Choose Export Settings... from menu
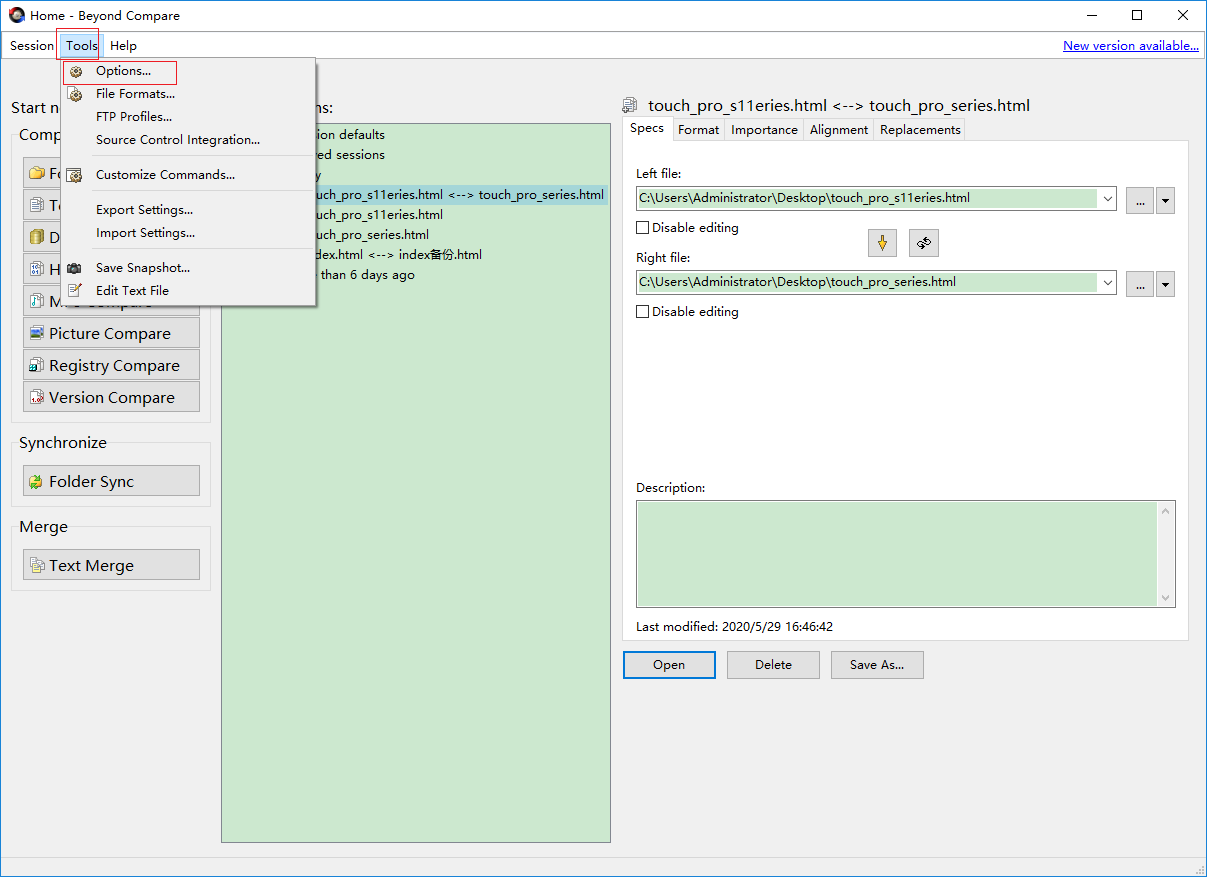The width and height of the screenshot is (1207, 877). pyautogui.click(x=144, y=210)
